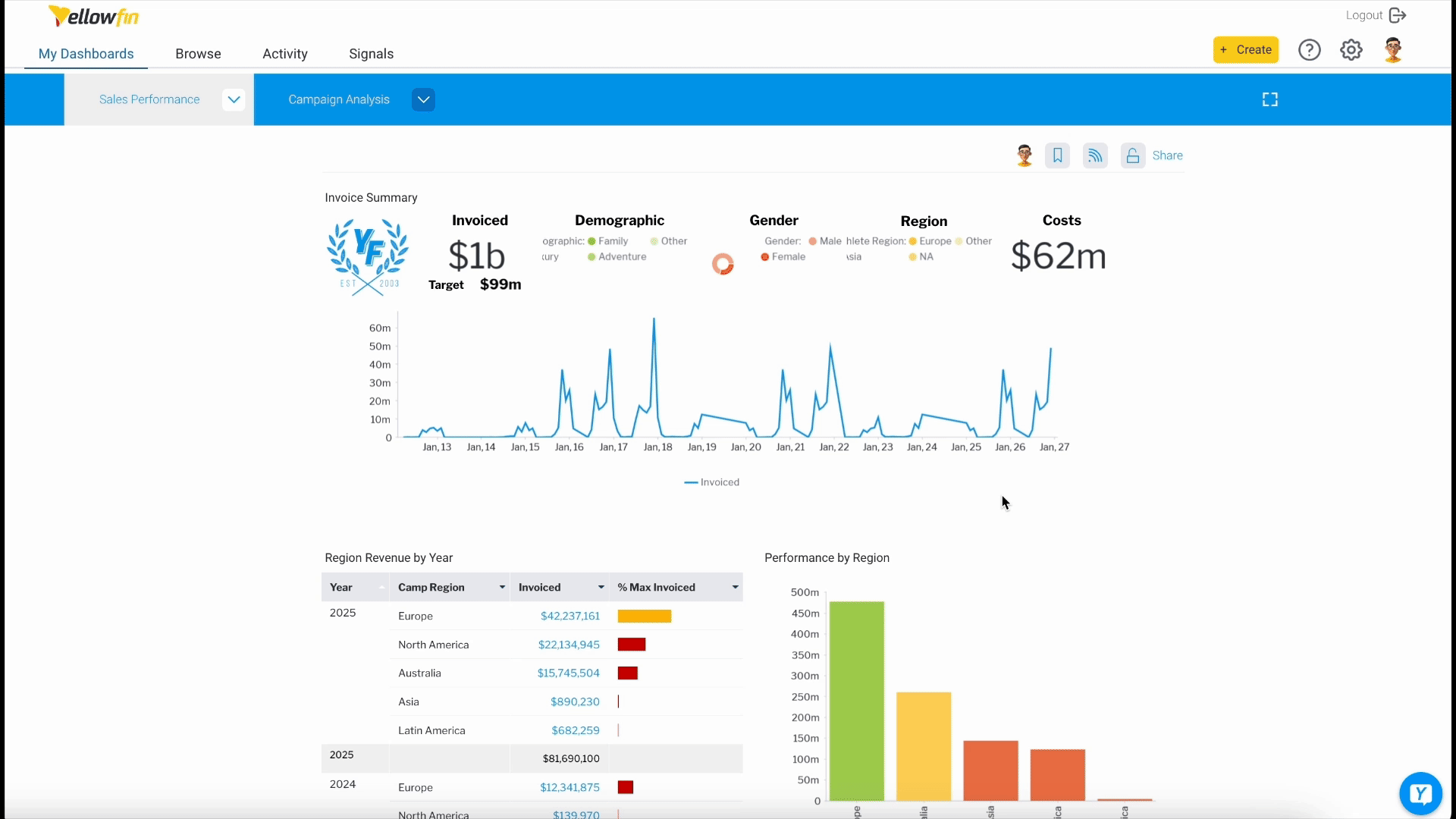Image resolution: width=1456 pixels, height=819 pixels.
Task: Open the Camp Region column dropdown
Action: click(x=502, y=588)
